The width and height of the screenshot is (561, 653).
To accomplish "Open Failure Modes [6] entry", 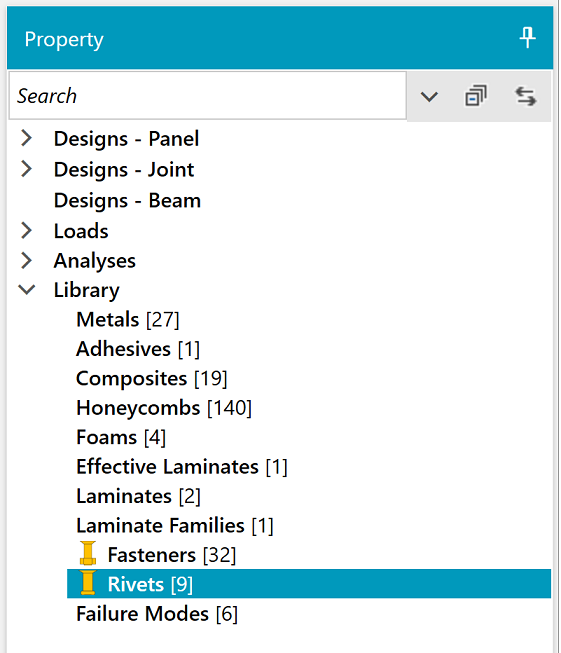I will pos(157,614).
